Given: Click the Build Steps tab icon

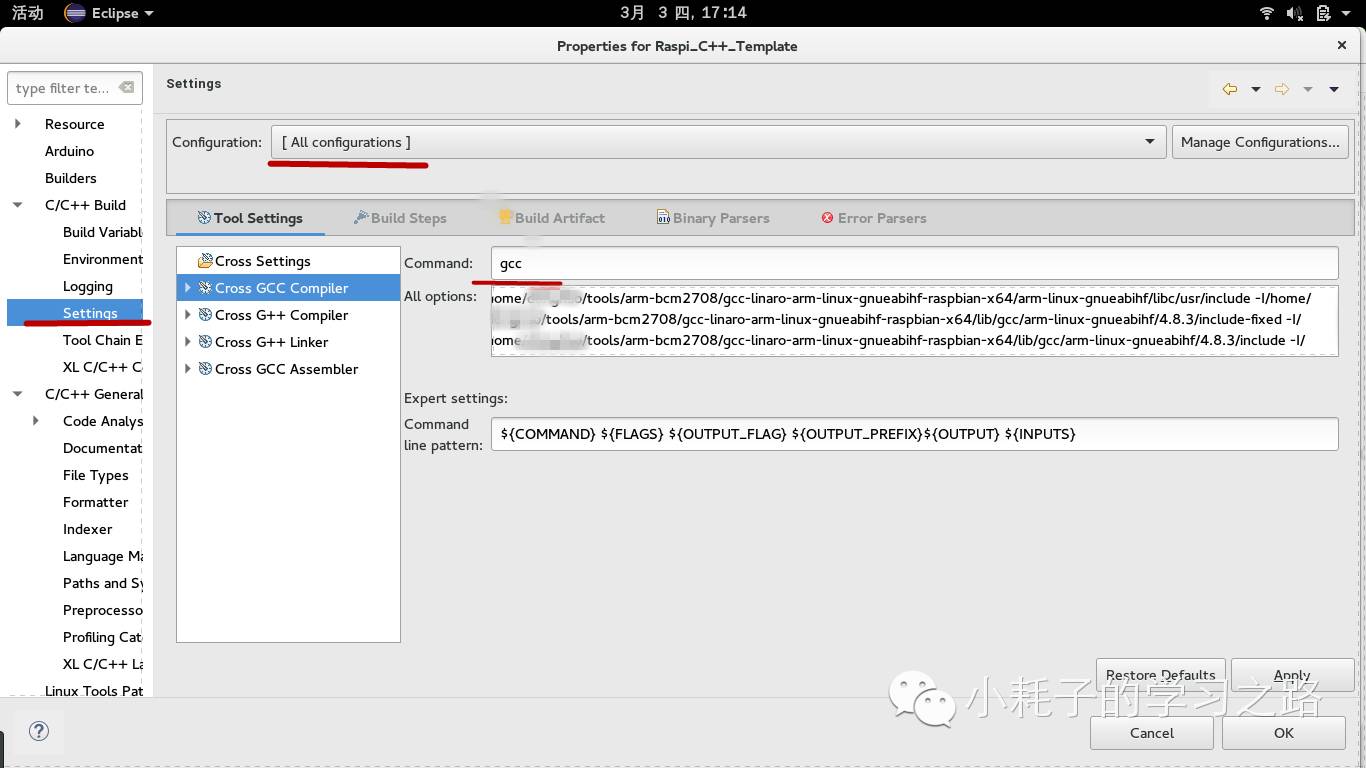Looking at the screenshot, I should click(x=361, y=217).
